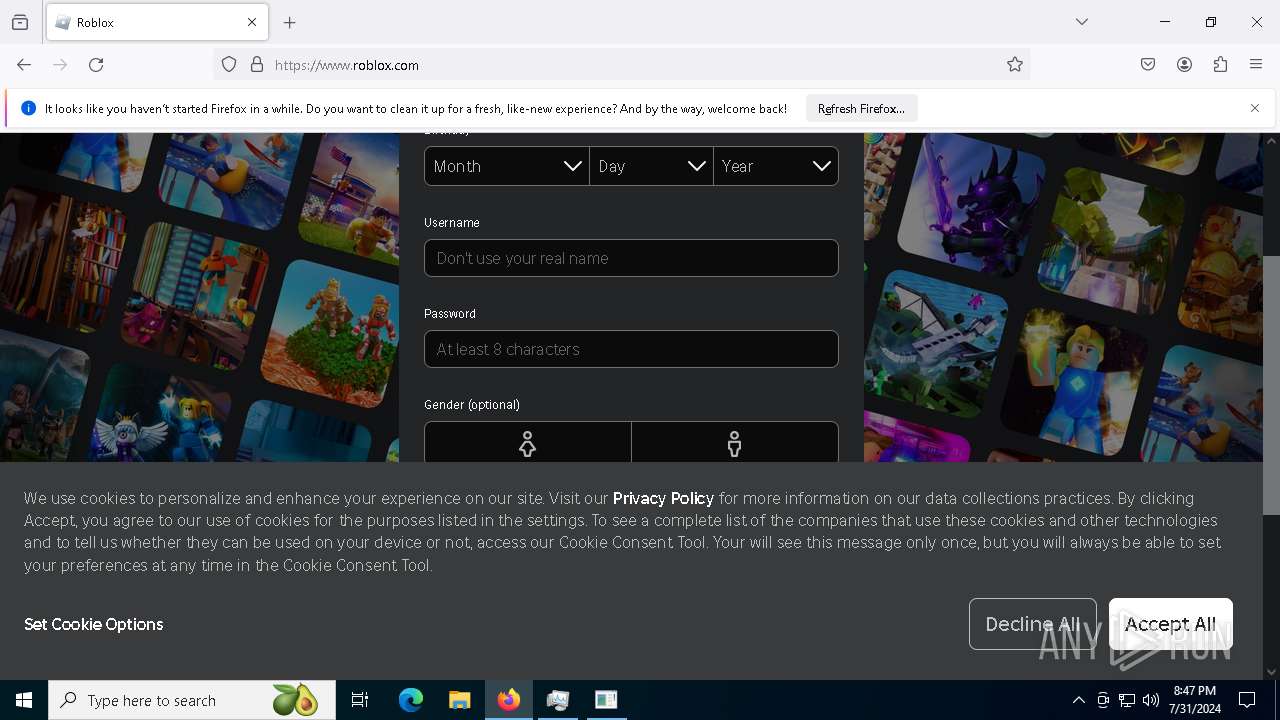Reload the Roblox page

point(96,65)
